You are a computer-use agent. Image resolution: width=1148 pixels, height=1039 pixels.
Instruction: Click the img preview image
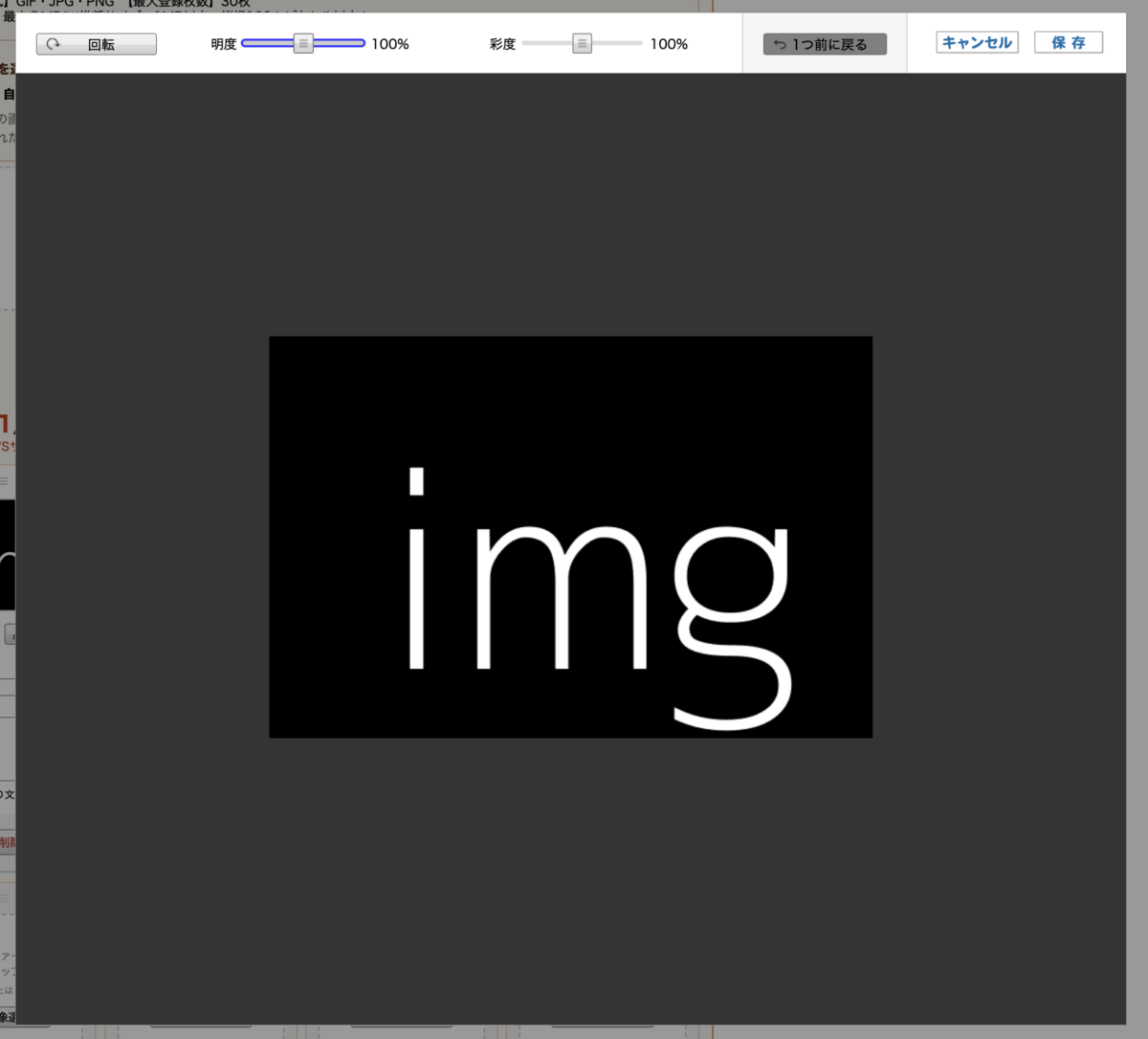click(x=571, y=537)
